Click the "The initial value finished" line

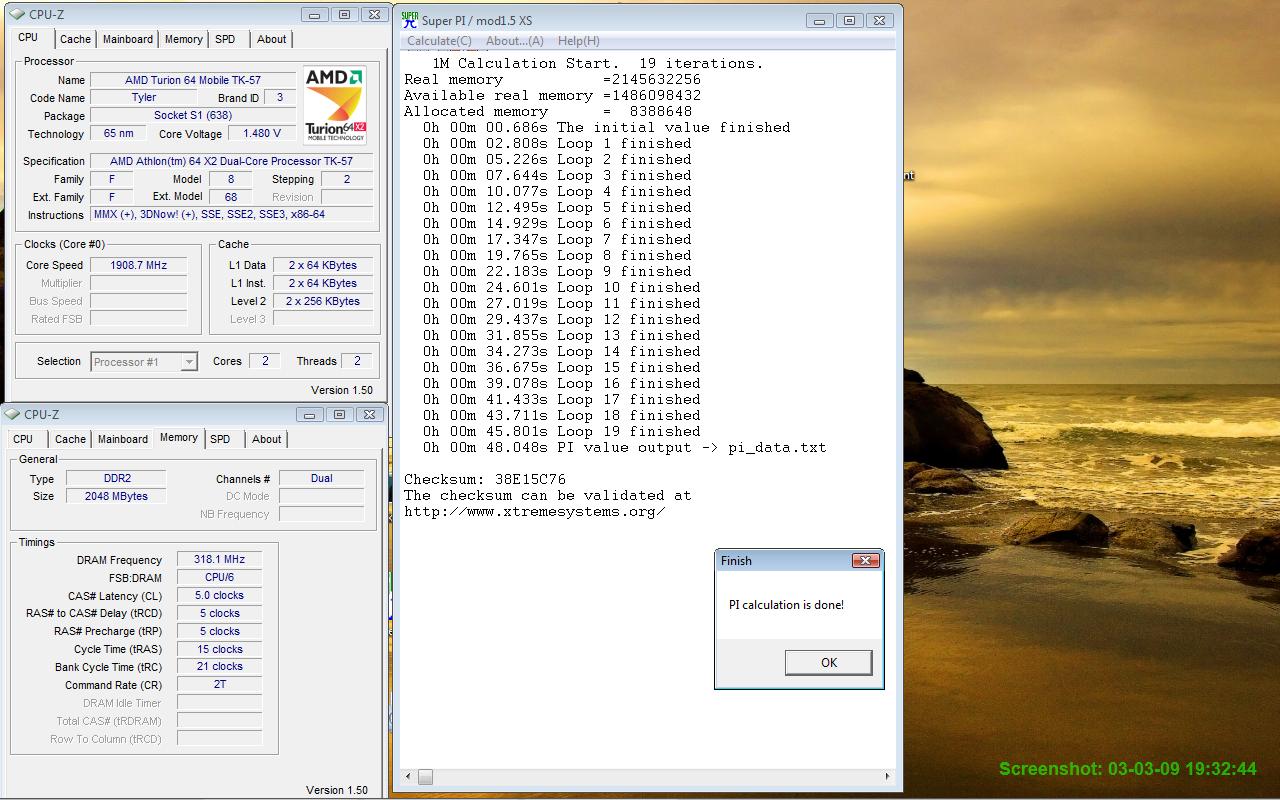pyautogui.click(x=606, y=127)
